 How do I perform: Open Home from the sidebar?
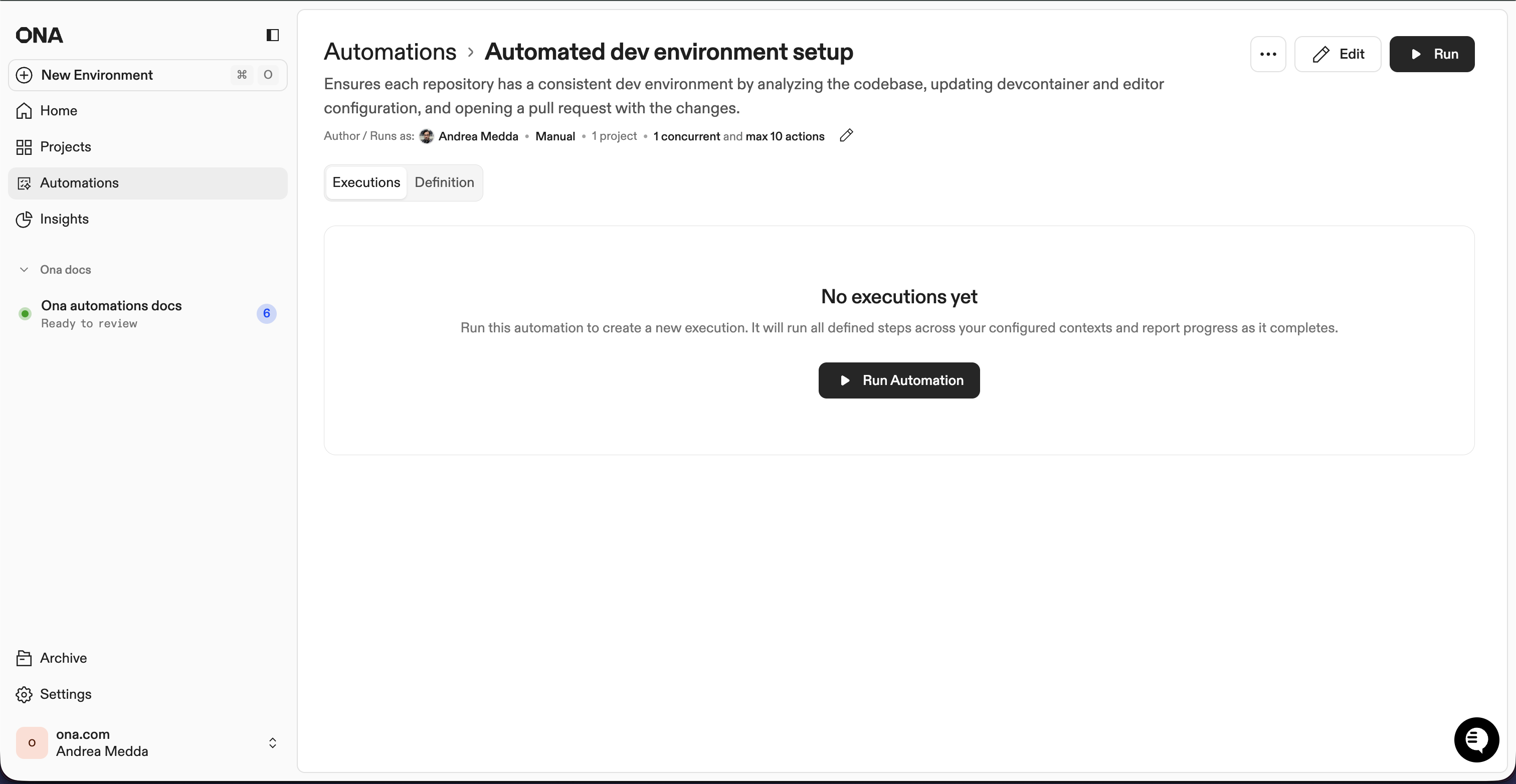(58, 111)
